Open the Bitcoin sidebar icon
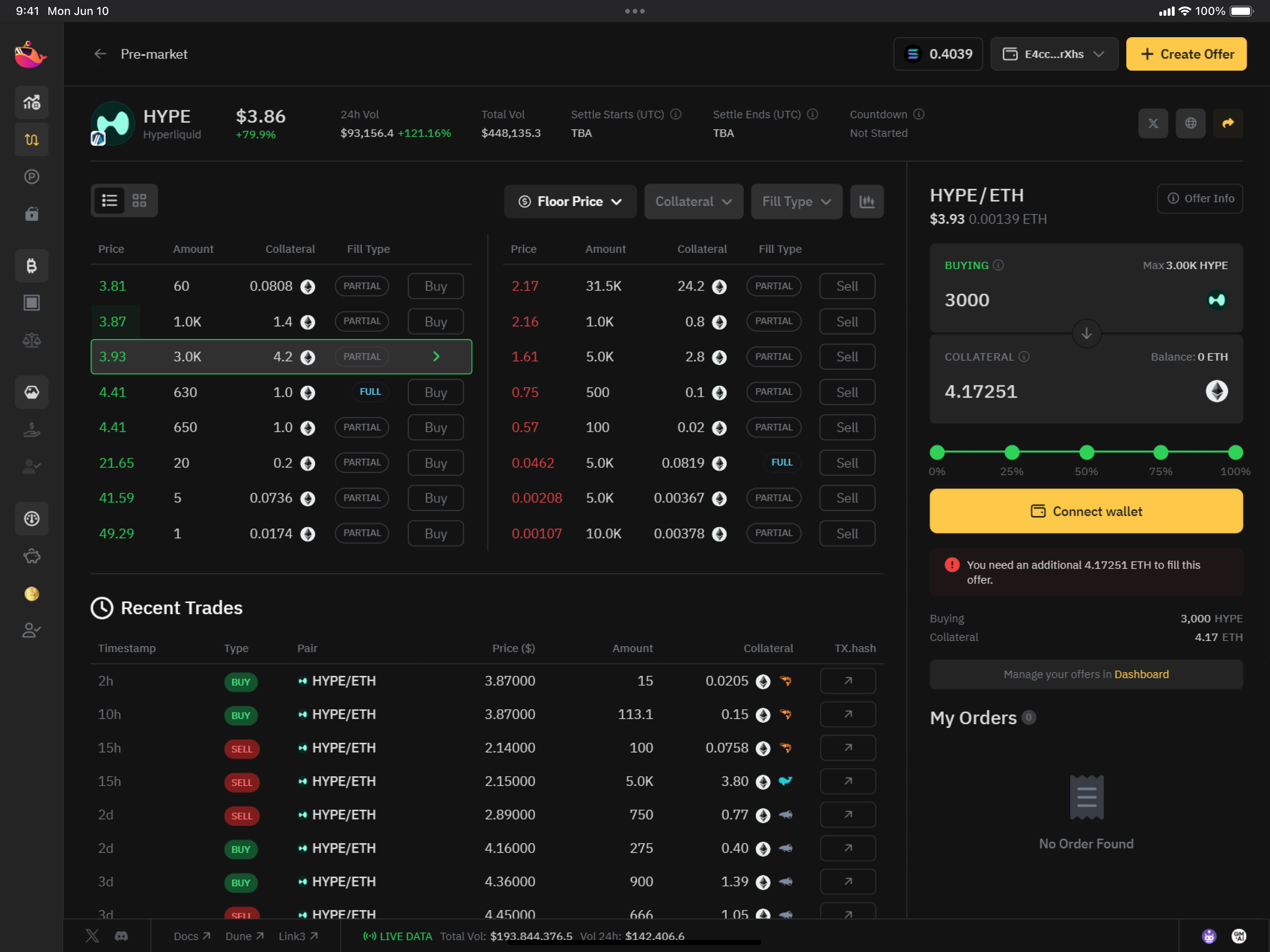The height and width of the screenshot is (952, 1270). (x=32, y=266)
